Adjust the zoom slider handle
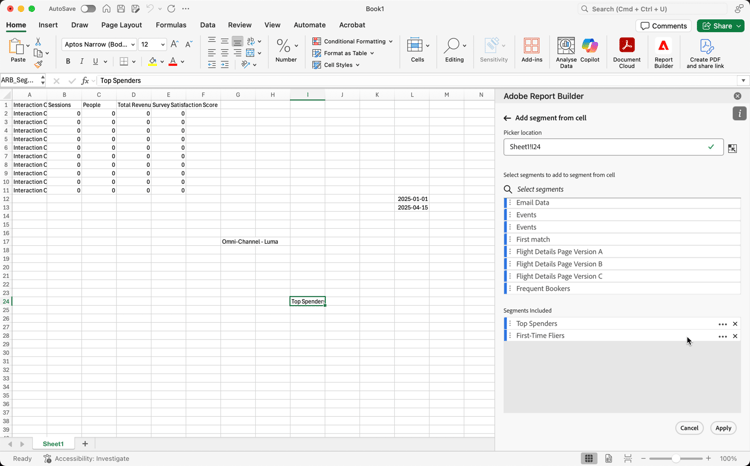This screenshot has width=750, height=466. coord(675,458)
